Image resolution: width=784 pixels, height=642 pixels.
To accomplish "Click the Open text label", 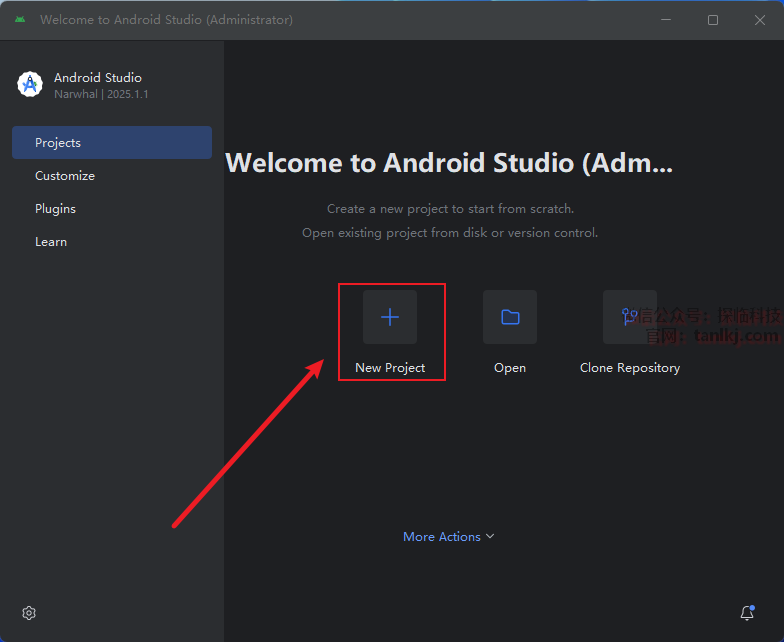I will pos(510,368).
